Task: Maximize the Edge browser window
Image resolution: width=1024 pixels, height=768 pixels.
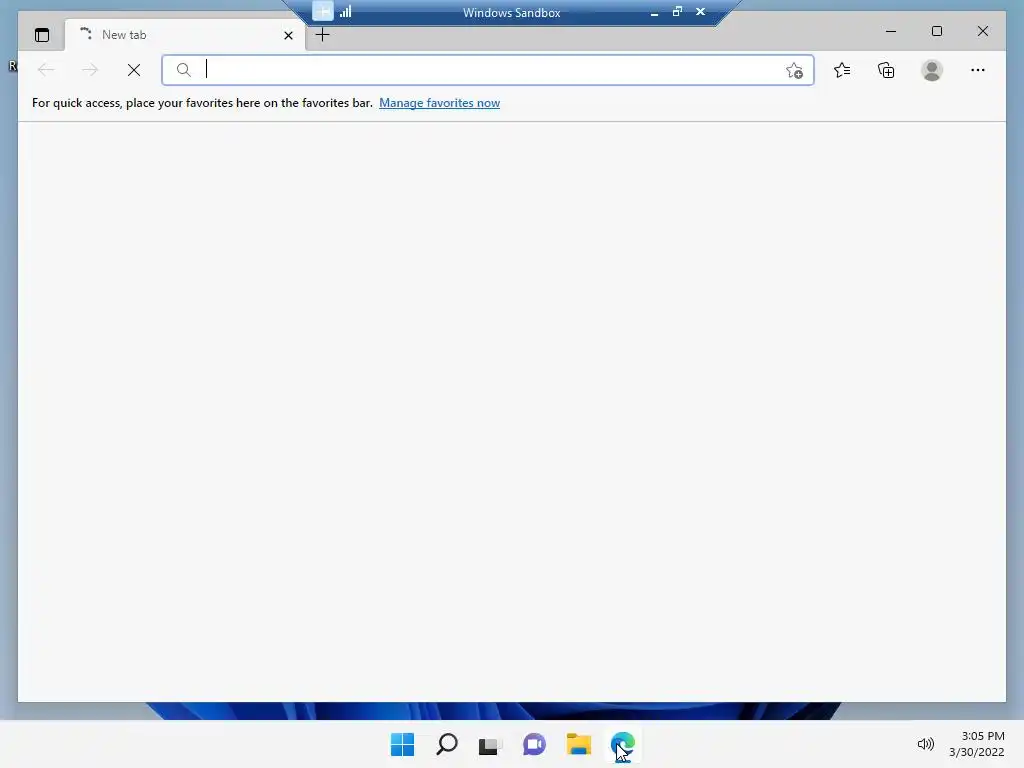Action: click(936, 31)
